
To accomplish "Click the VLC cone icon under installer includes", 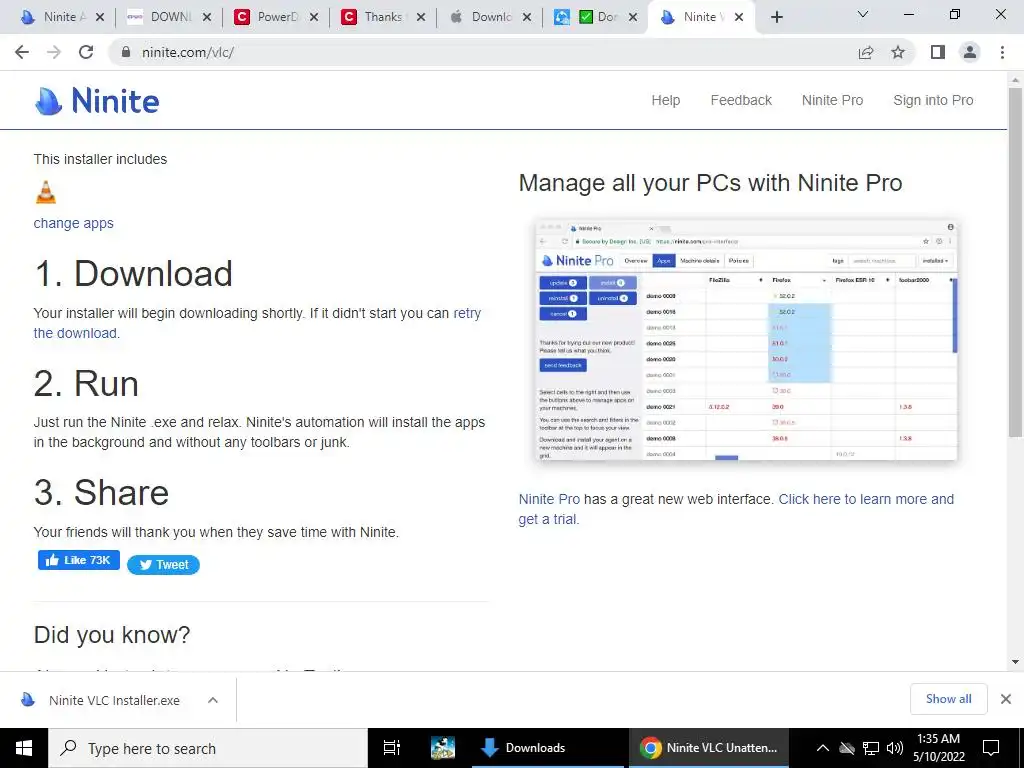I will (x=46, y=193).
